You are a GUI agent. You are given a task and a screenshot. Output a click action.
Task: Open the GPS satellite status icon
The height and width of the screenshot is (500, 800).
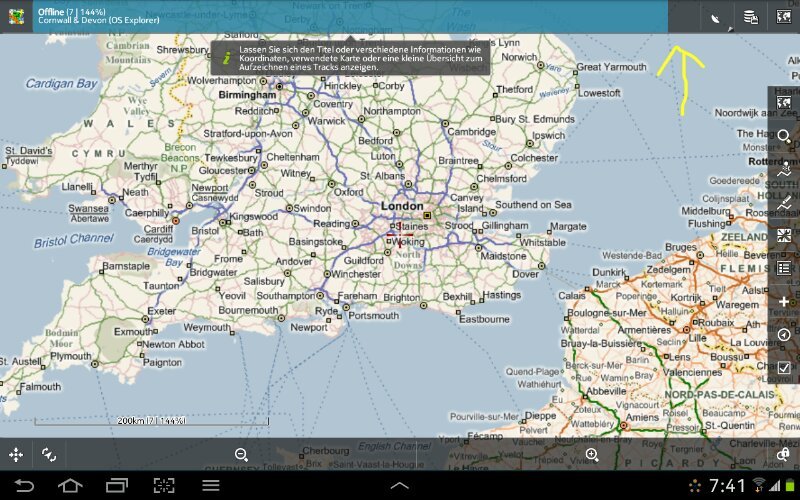pyautogui.click(x=717, y=19)
